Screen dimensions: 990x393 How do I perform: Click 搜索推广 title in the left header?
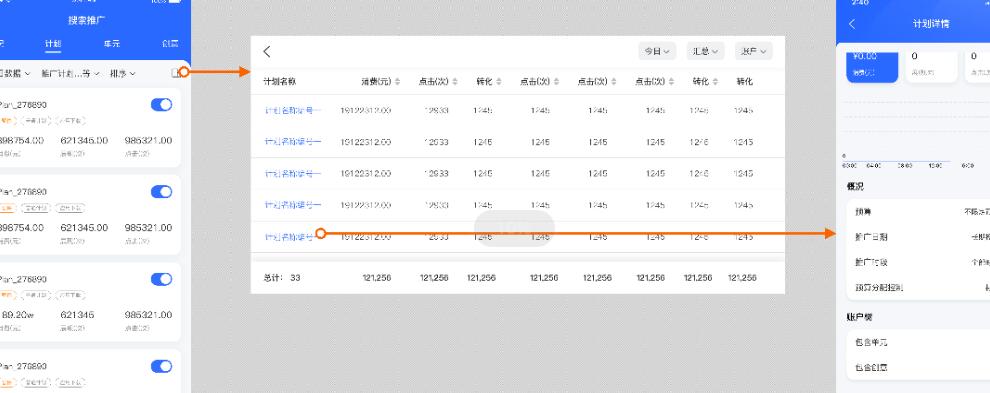[x=85, y=20]
